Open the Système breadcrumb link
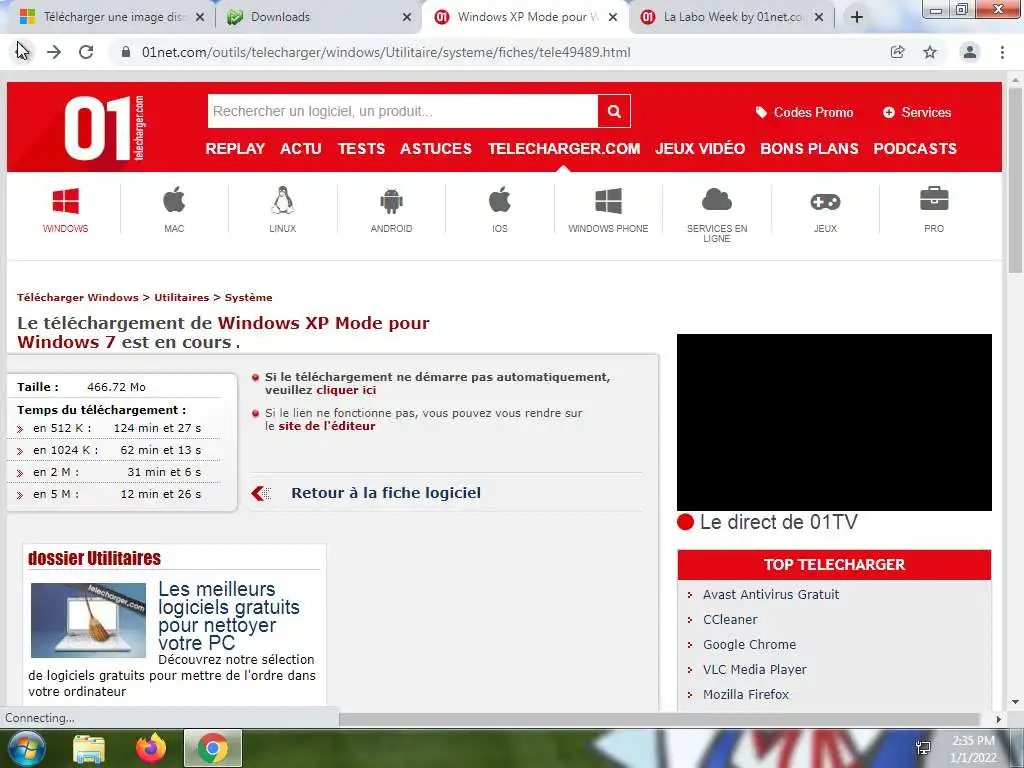1024x768 pixels. 248,297
